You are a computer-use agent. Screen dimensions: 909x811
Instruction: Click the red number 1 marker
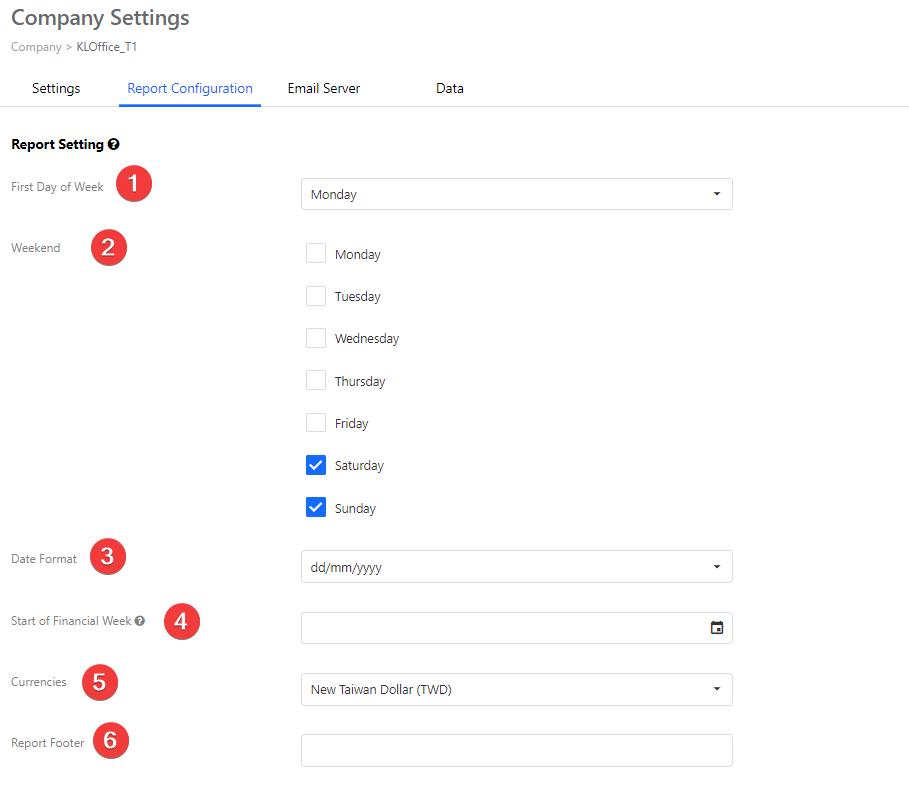coord(134,184)
